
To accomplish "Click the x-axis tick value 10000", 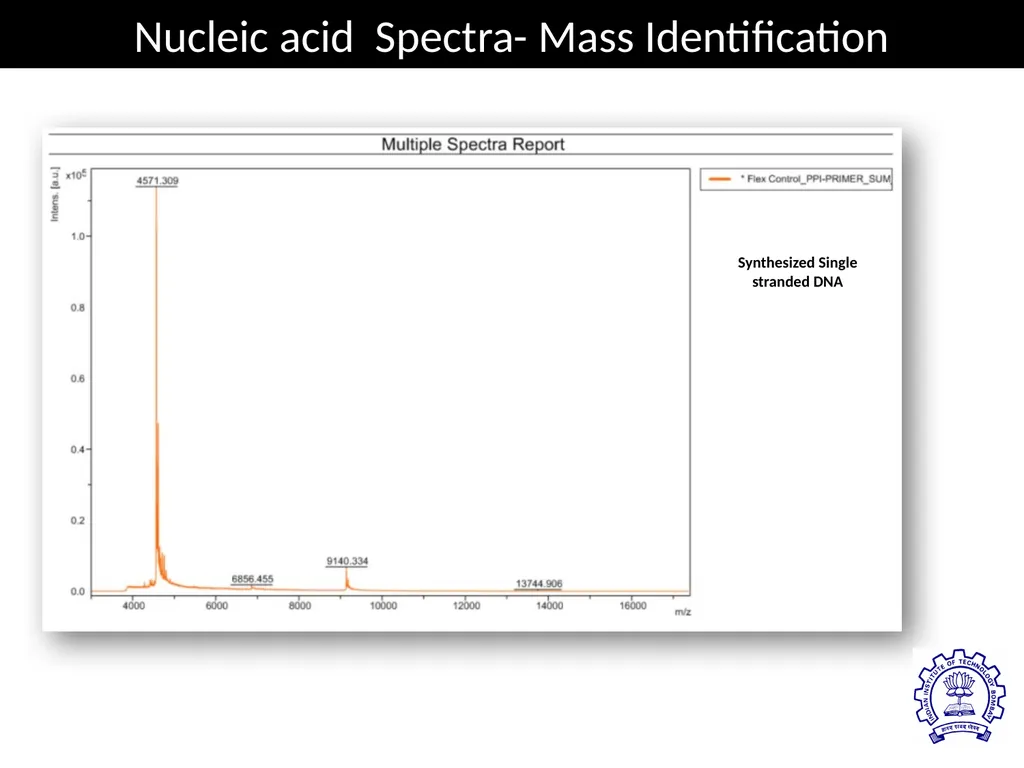I will point(383,606).
